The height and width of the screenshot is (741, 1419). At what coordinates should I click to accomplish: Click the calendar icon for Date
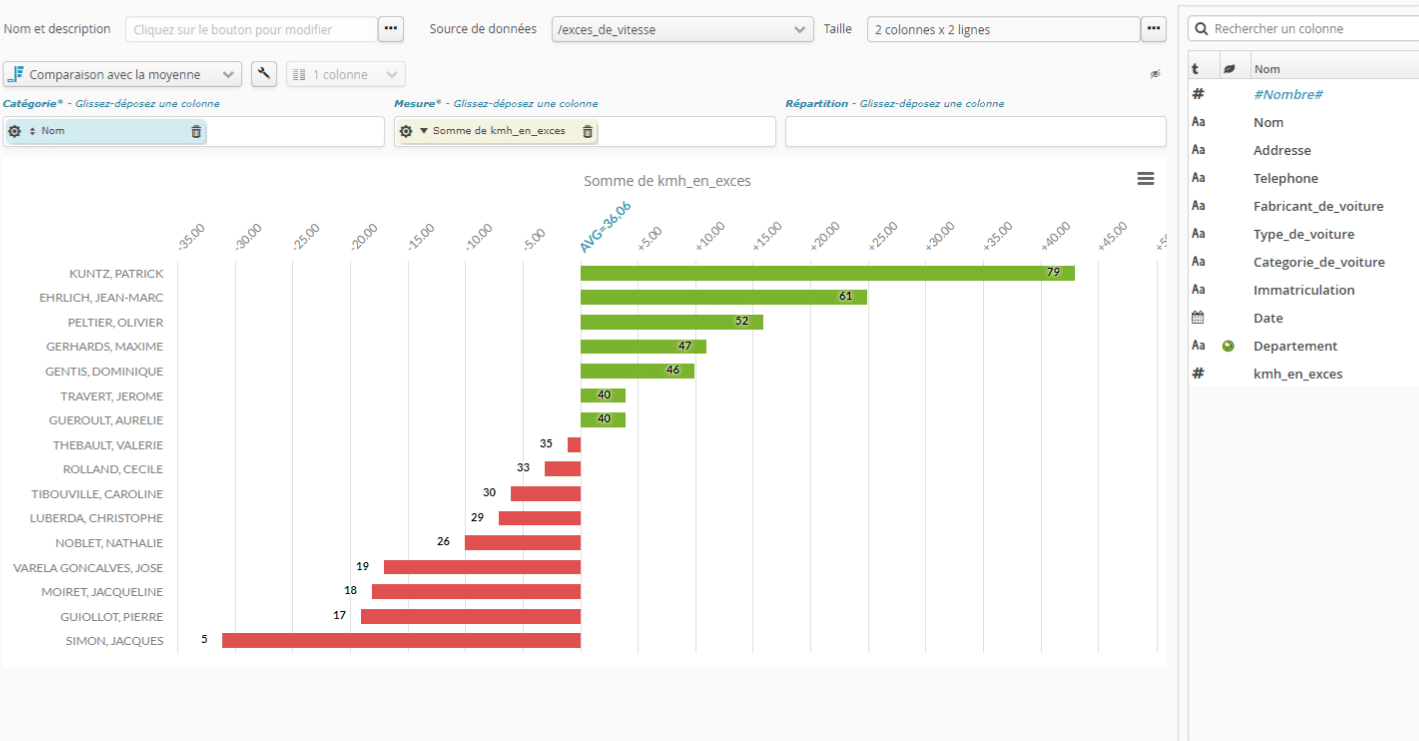click(1198, 318)
